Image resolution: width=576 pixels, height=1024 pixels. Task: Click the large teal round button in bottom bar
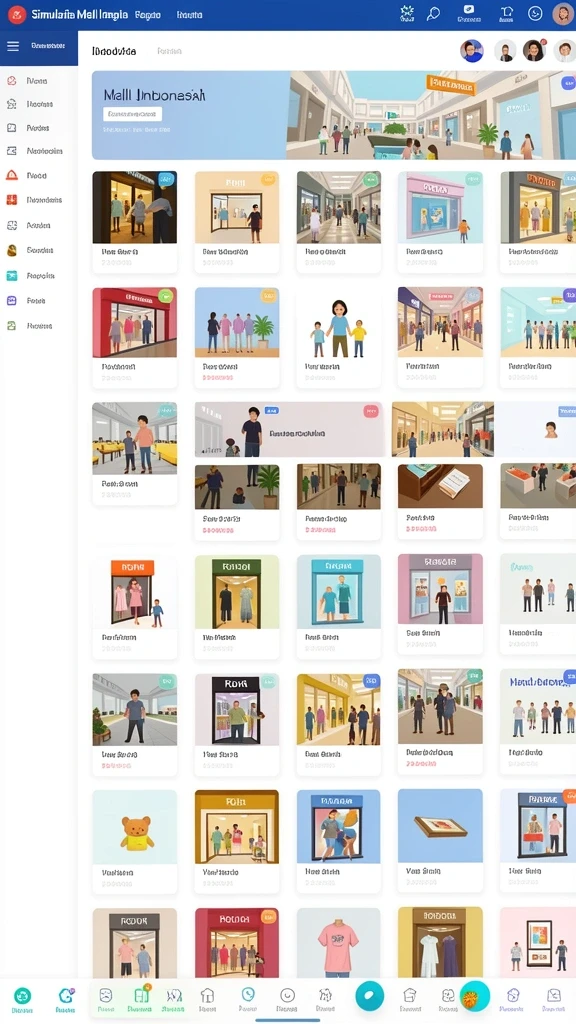click(369, 996)
